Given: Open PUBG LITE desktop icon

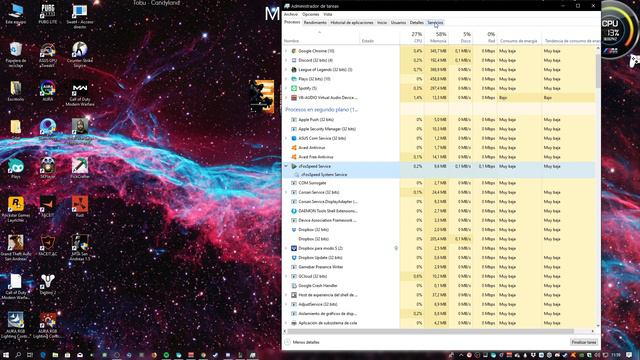Looking at the screenshot, I should coord(48,13).
